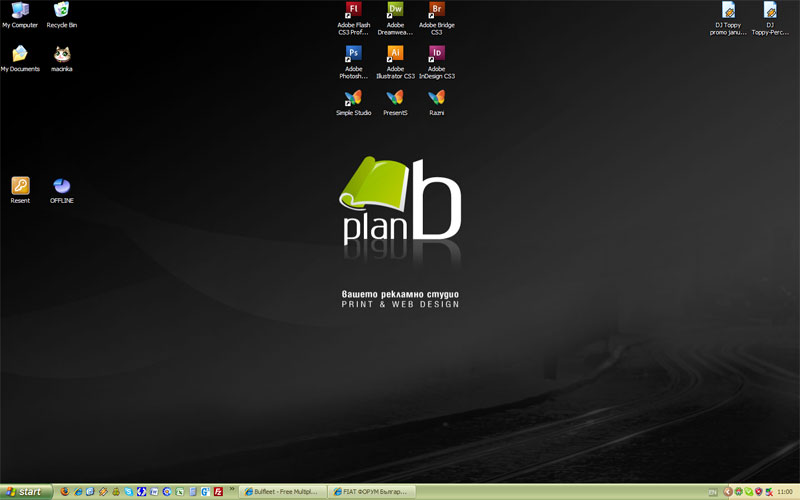Select Adobe InDesign CS3 icon
This screenshot has height=500, width=800.
click(437, 55)
